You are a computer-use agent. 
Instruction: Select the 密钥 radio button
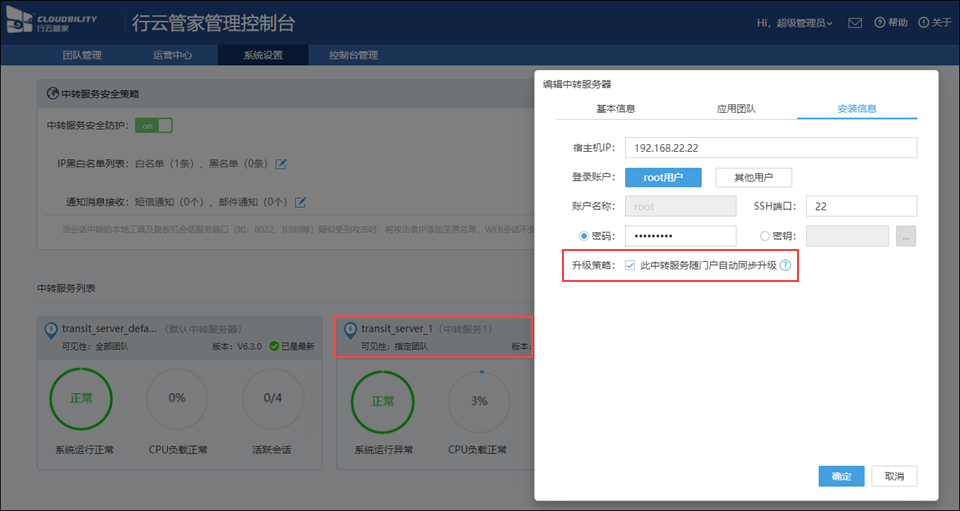tap(765, 237)
